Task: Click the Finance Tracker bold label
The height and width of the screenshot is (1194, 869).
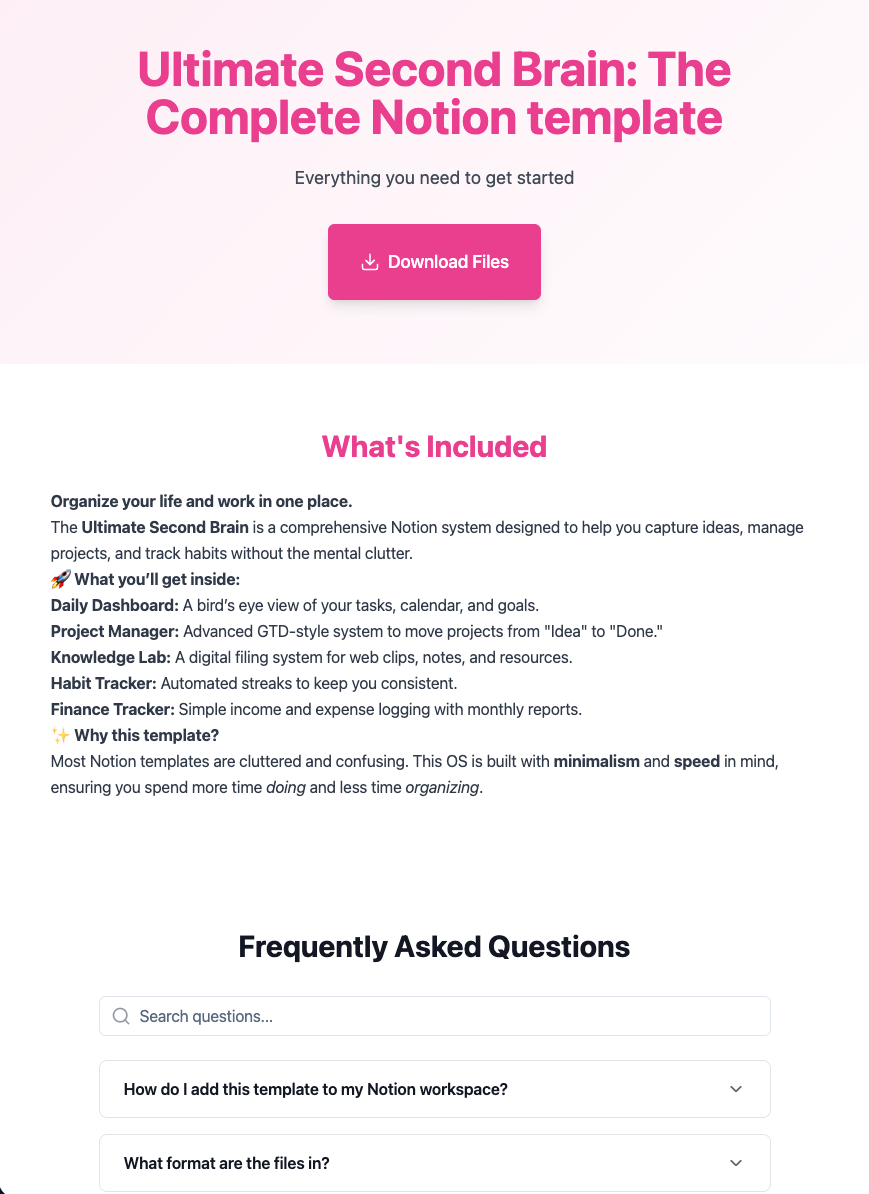Action: [x=113, y=709]
